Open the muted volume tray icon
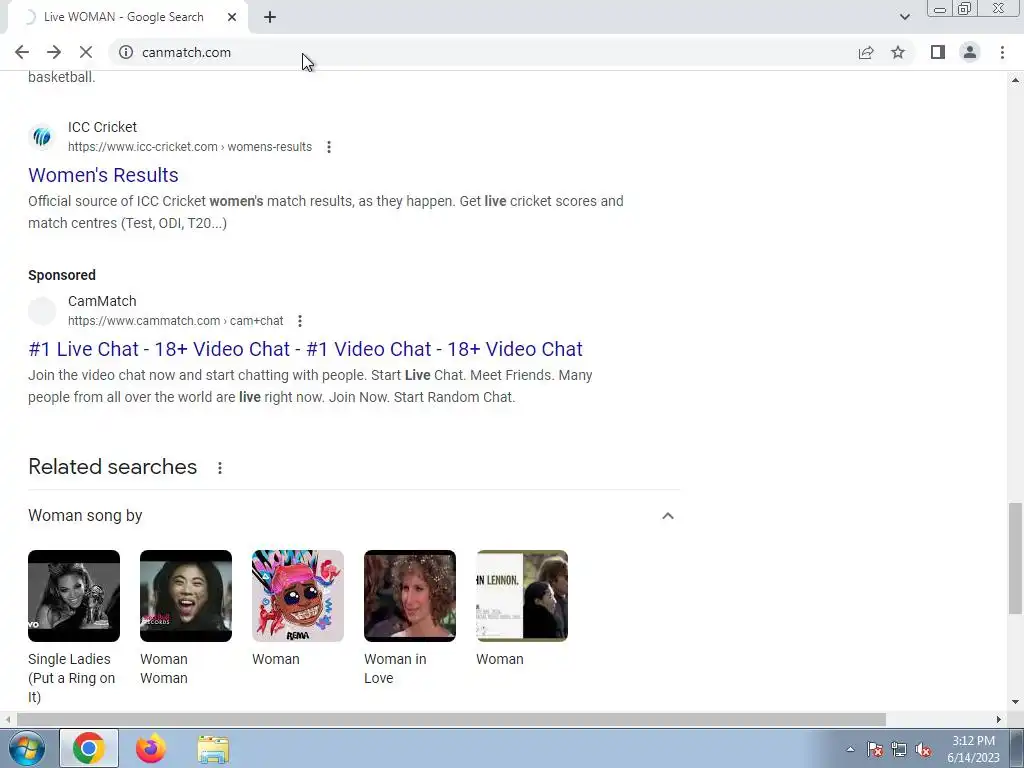 pyautogui.click(x=923, y=750)
